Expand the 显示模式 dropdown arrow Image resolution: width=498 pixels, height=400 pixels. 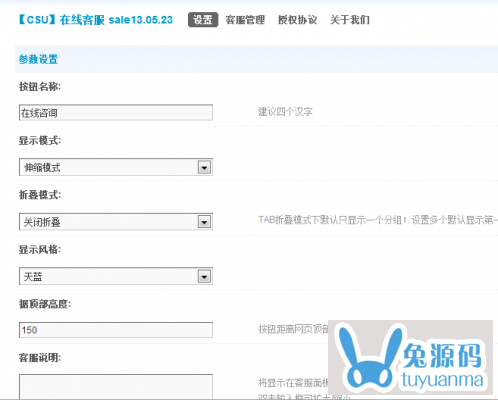click(204, 167)
